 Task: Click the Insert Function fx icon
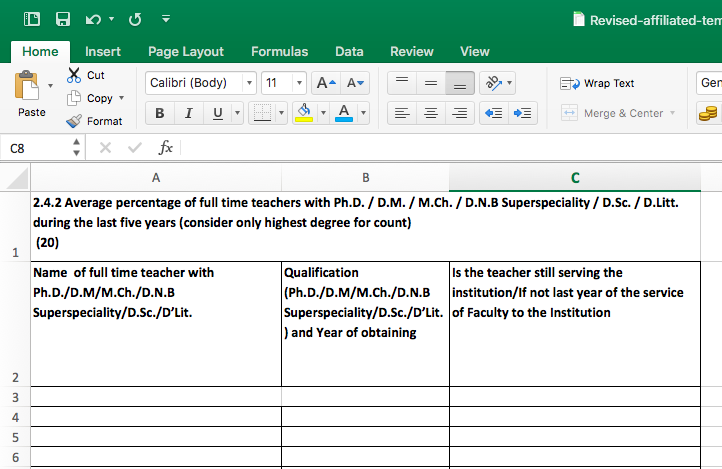[x=166, y=148]
